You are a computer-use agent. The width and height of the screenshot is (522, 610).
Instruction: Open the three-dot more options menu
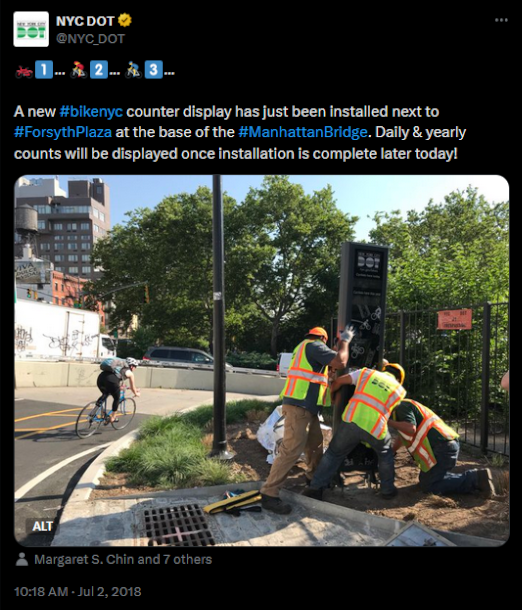click(x=501, y=20)
